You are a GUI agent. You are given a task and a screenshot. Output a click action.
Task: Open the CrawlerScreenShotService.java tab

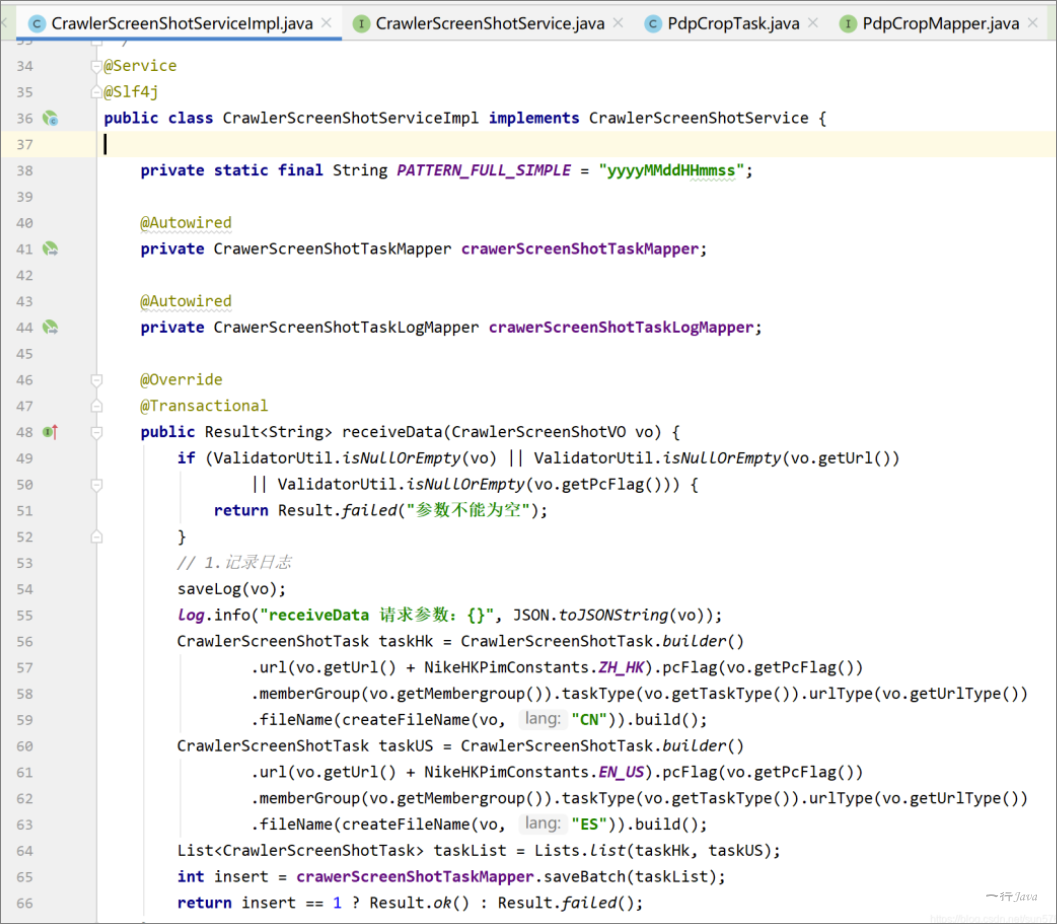pos(489,24)
